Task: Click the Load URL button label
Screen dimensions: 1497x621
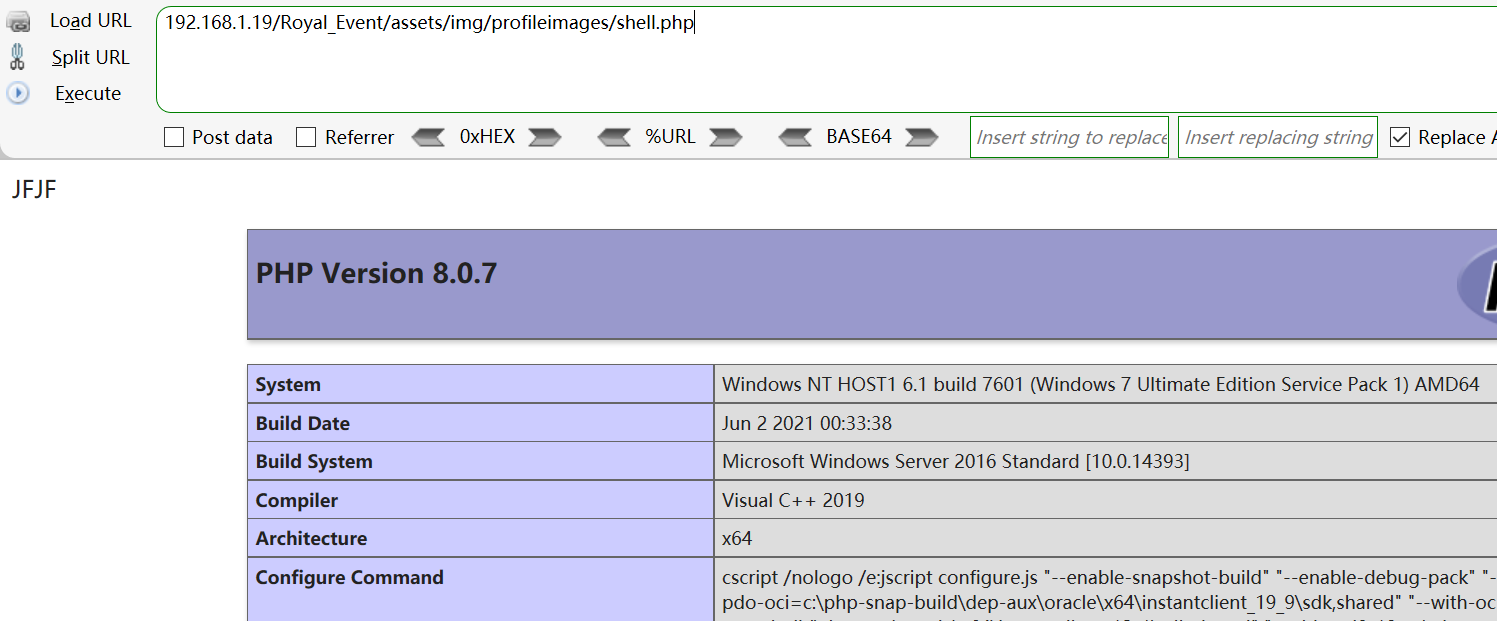Action: (x=90, y=21)
